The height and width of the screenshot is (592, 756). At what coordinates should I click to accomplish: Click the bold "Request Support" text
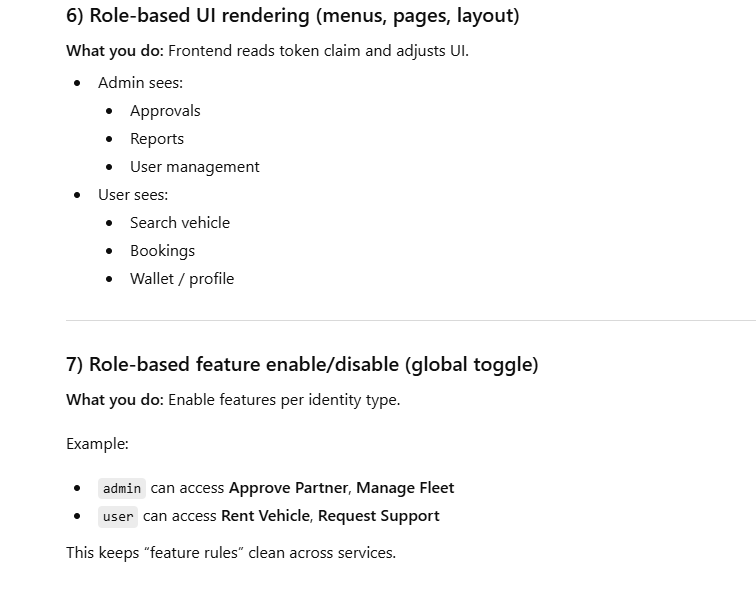[x=378, y=516]
